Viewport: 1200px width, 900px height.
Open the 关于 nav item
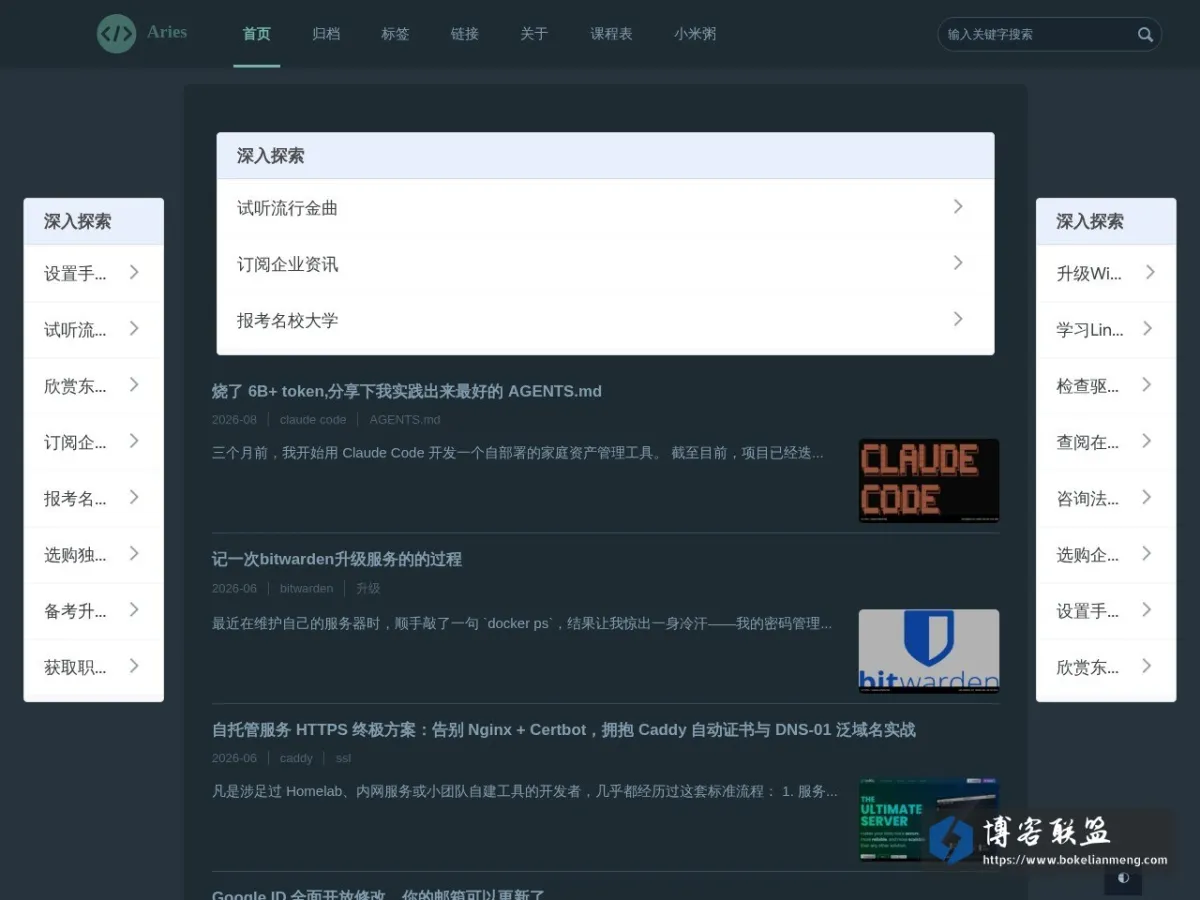[x=534, y=34]
